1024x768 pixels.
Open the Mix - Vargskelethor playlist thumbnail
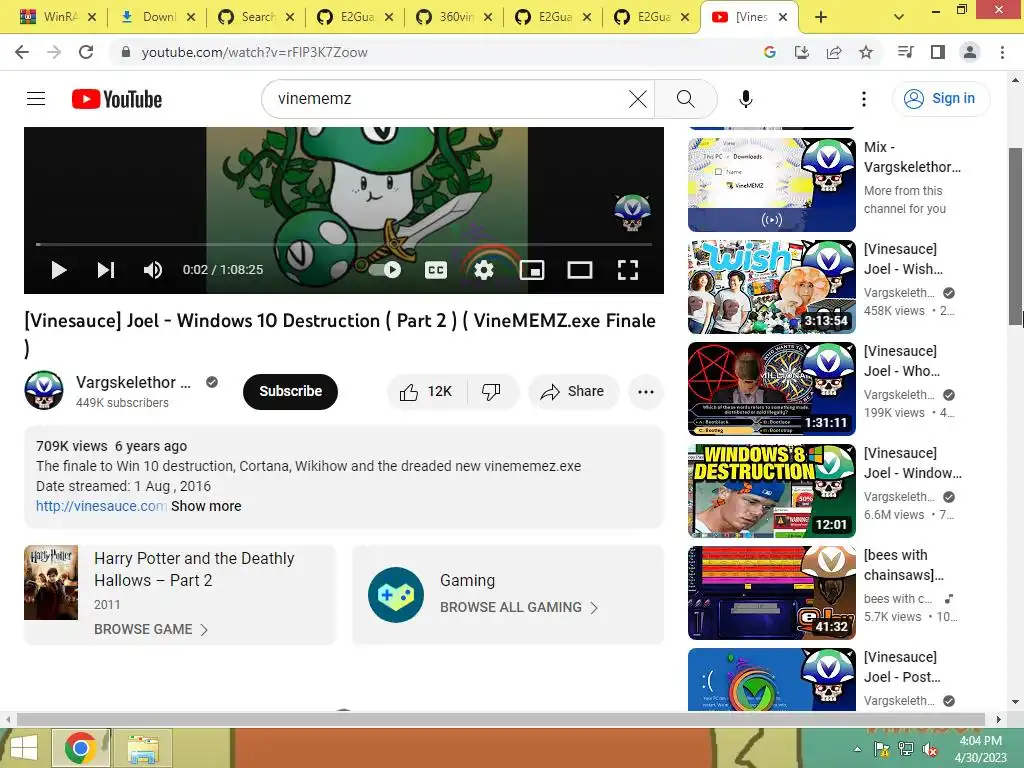(771, 185)
